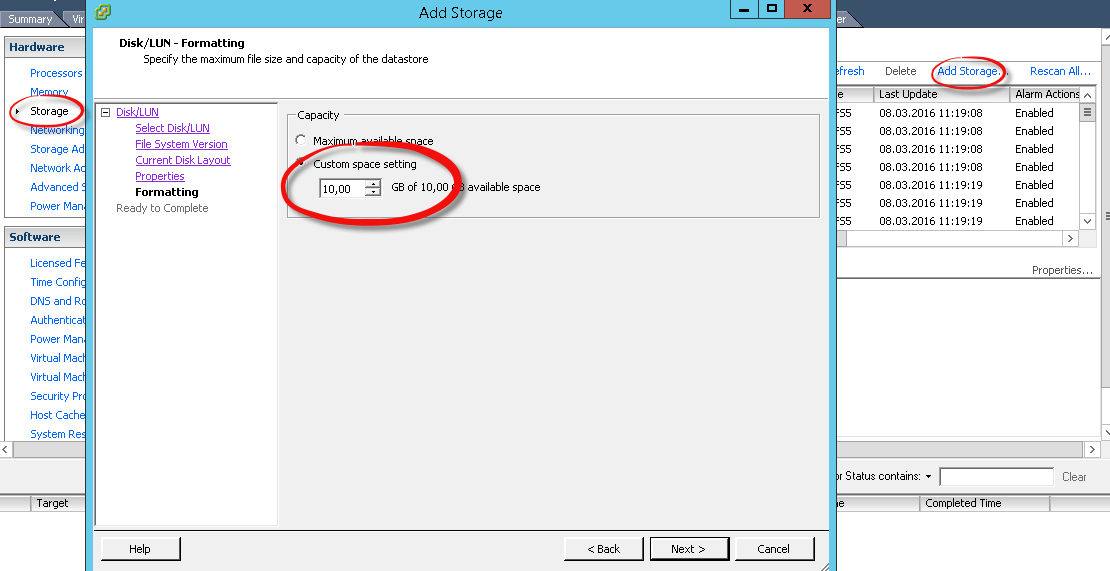Viewport: 1110px width, 571px height.
Task: Close the Add Storage dialog
Action: click(807, 9)
